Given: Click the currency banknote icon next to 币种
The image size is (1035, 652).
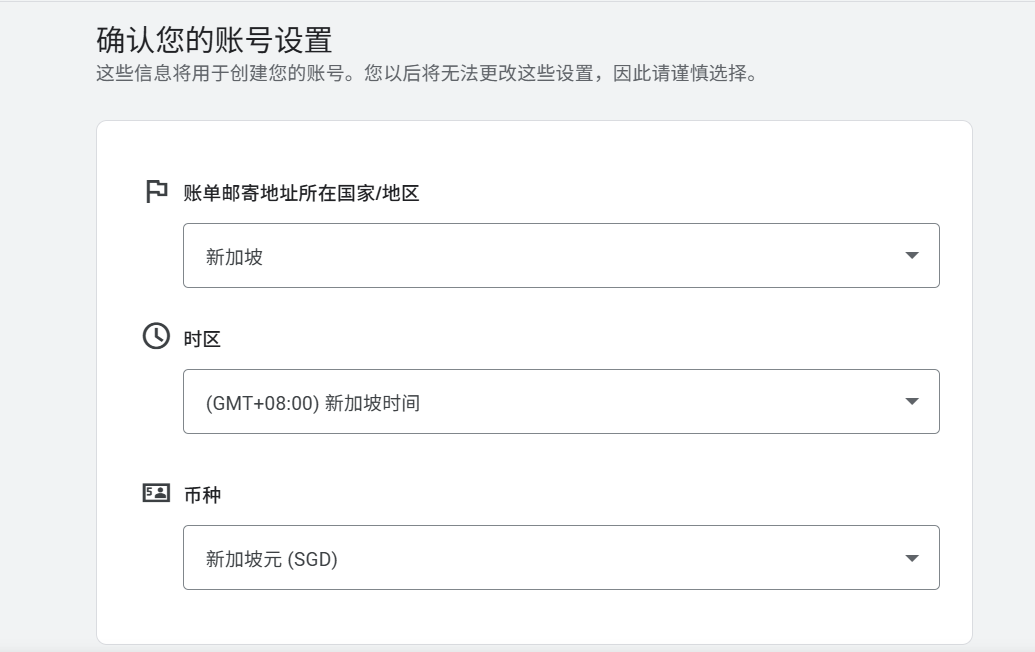Looking at the screenshot, I should (x=156, y=493).
